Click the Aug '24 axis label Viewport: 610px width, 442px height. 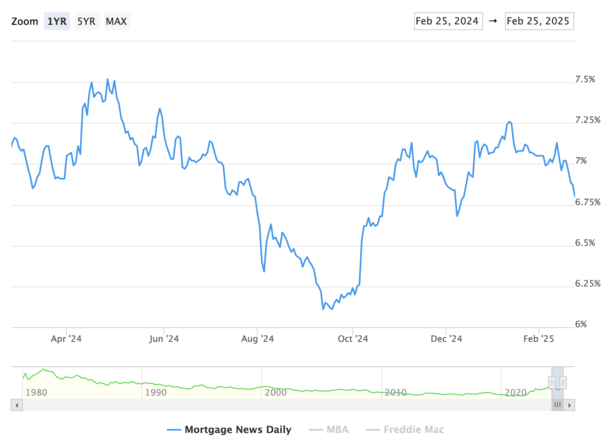258,339
